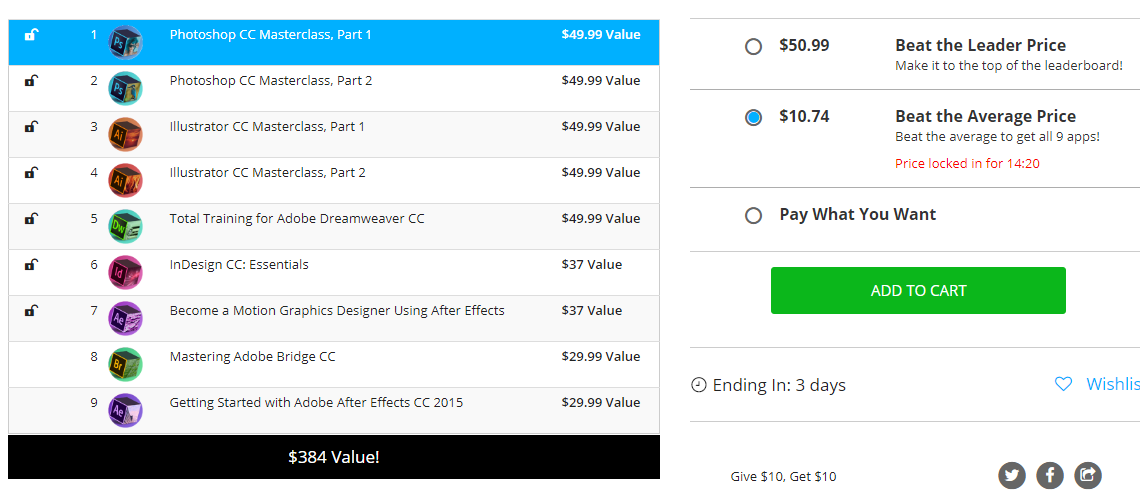The width and height of the screenshot is (1140, 500).
Task: Click the Adobe Bridge CC course icon
Action: pos(125,364)
